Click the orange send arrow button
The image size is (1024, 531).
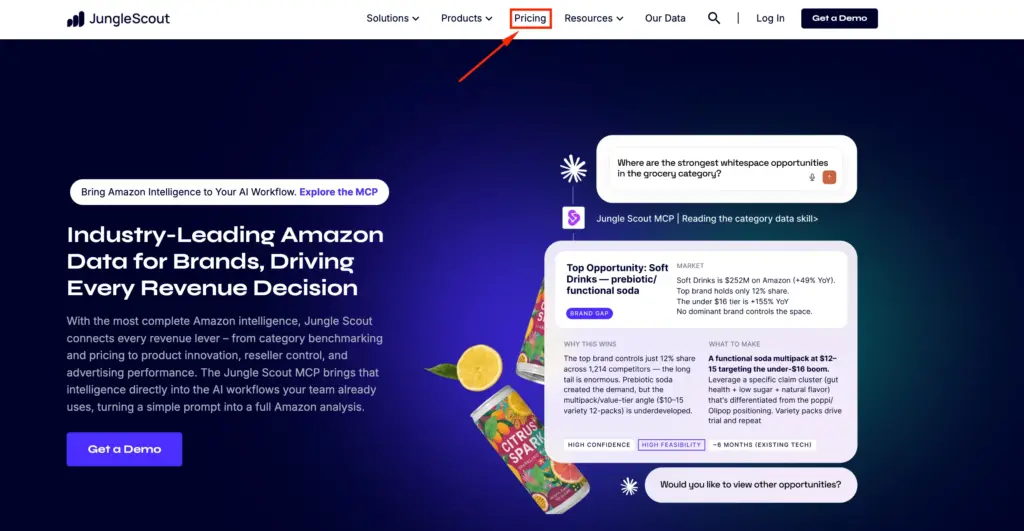click(x=829, y=177)
